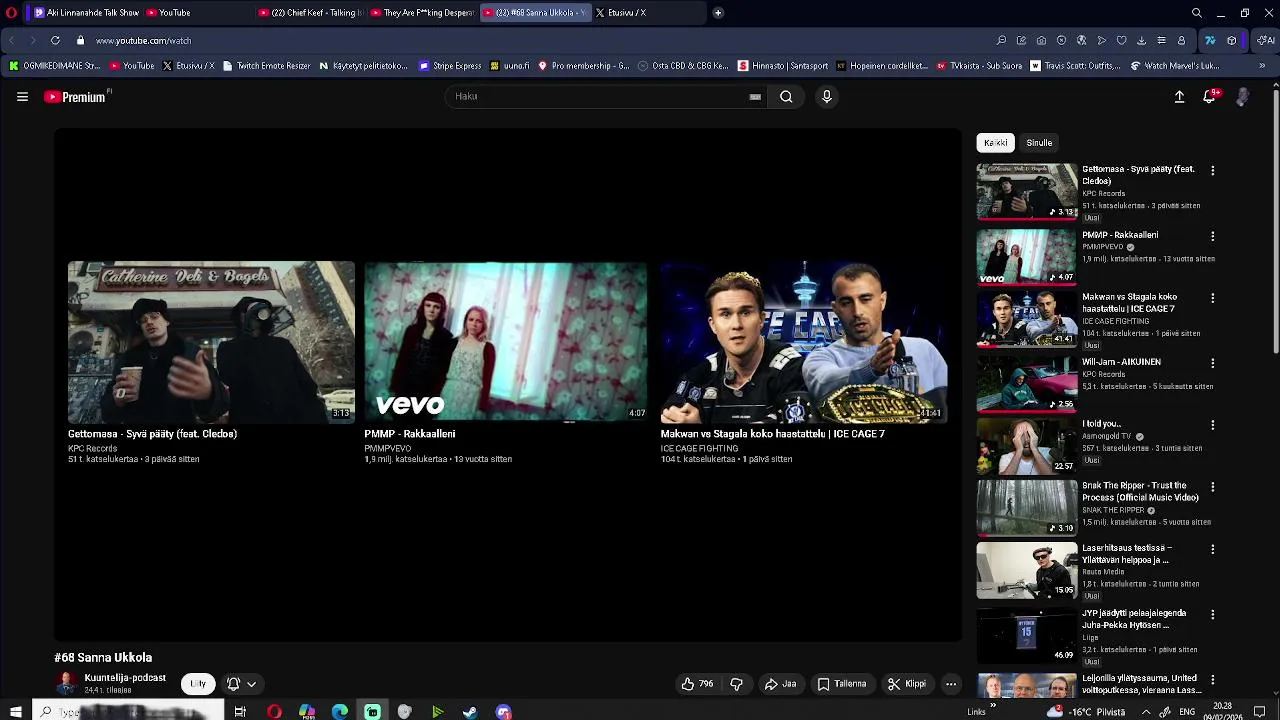Open options for PMMP Rakkaalleni sidebar video
Image resolution: width=1280 pixels, height=720 pixels.
pyautogui.click(x=1212, y=237)
